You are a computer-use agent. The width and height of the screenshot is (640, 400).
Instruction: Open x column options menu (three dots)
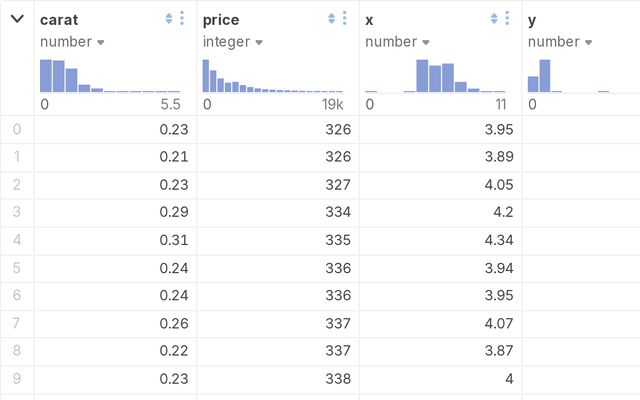coord(507,19)
